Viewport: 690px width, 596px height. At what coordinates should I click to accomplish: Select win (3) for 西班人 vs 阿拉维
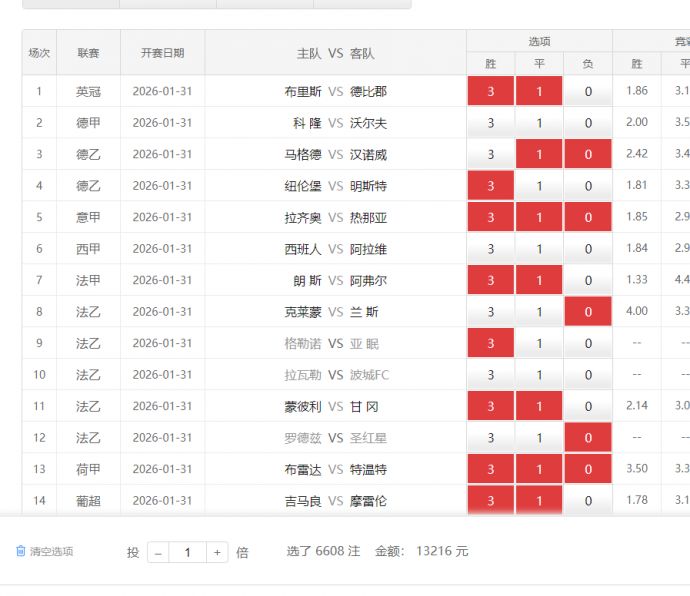(x=491, y=249)
